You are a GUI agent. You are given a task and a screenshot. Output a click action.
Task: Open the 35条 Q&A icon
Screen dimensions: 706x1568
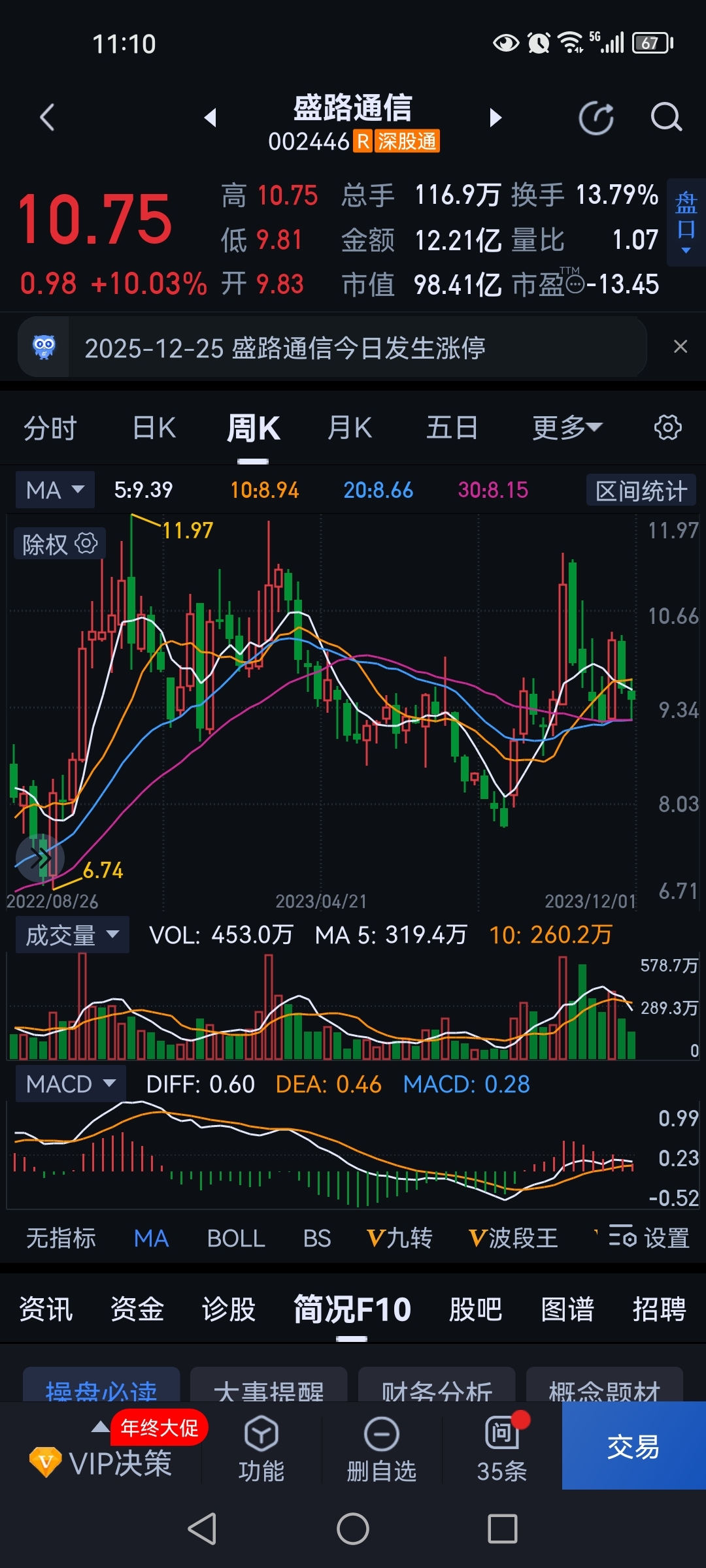(502, 1433)
